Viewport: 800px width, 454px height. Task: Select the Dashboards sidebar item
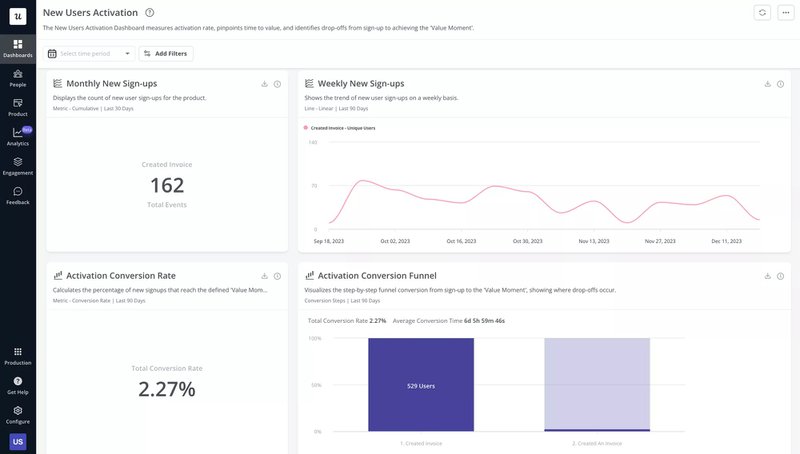coord(17,48)
